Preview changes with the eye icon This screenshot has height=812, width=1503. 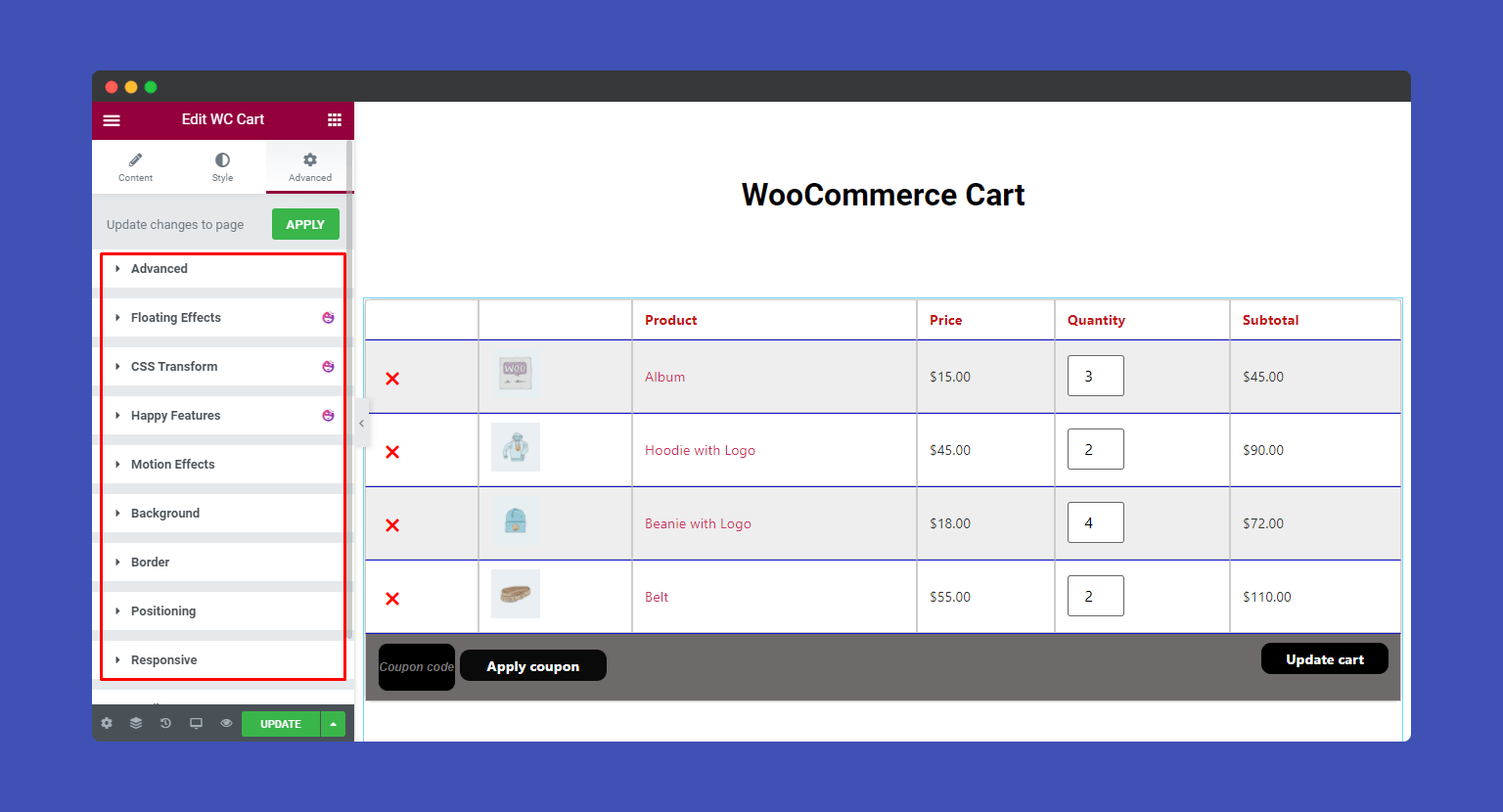pos(226,724)
